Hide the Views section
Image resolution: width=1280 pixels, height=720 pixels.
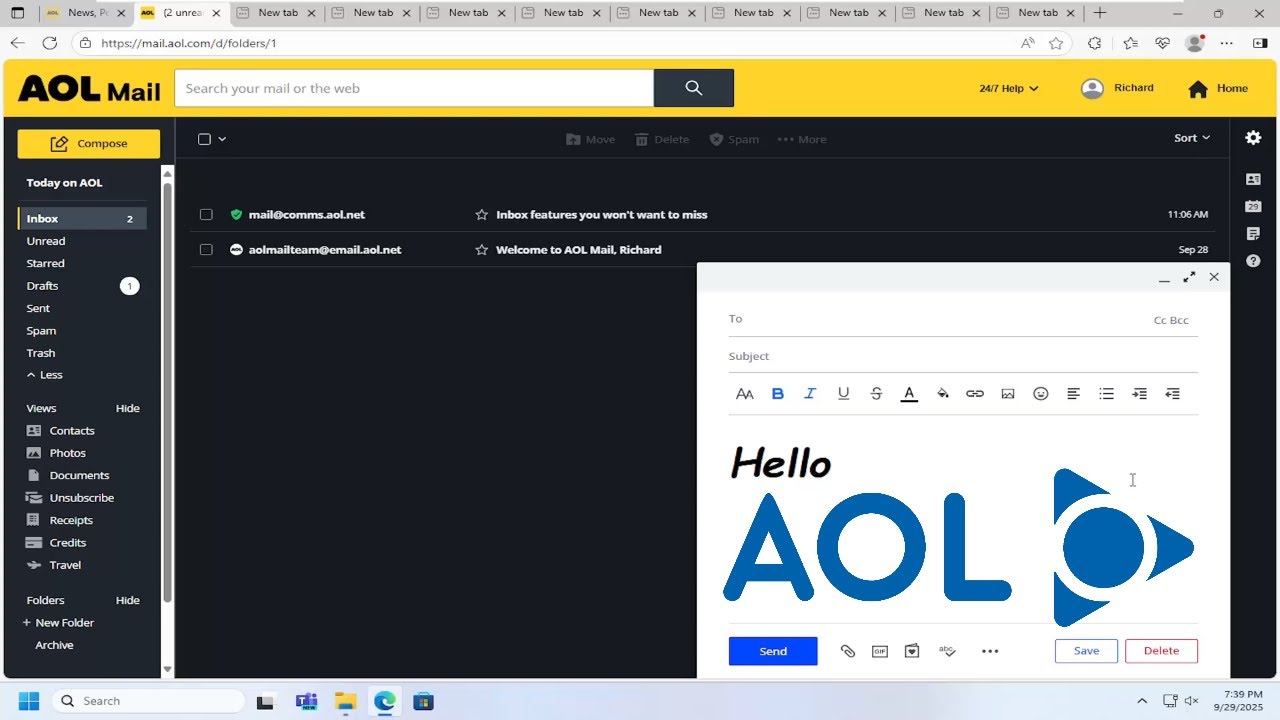tap(127, 408)
